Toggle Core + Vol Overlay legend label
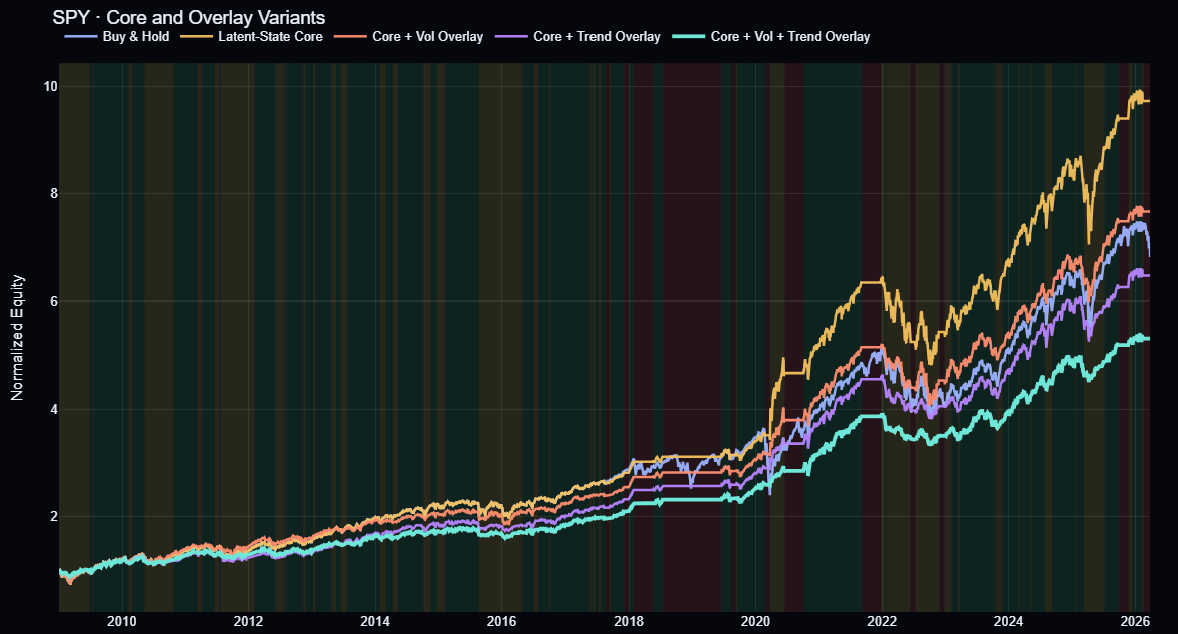The height and width of the screenshot is (634, 1178). point(434,37)
